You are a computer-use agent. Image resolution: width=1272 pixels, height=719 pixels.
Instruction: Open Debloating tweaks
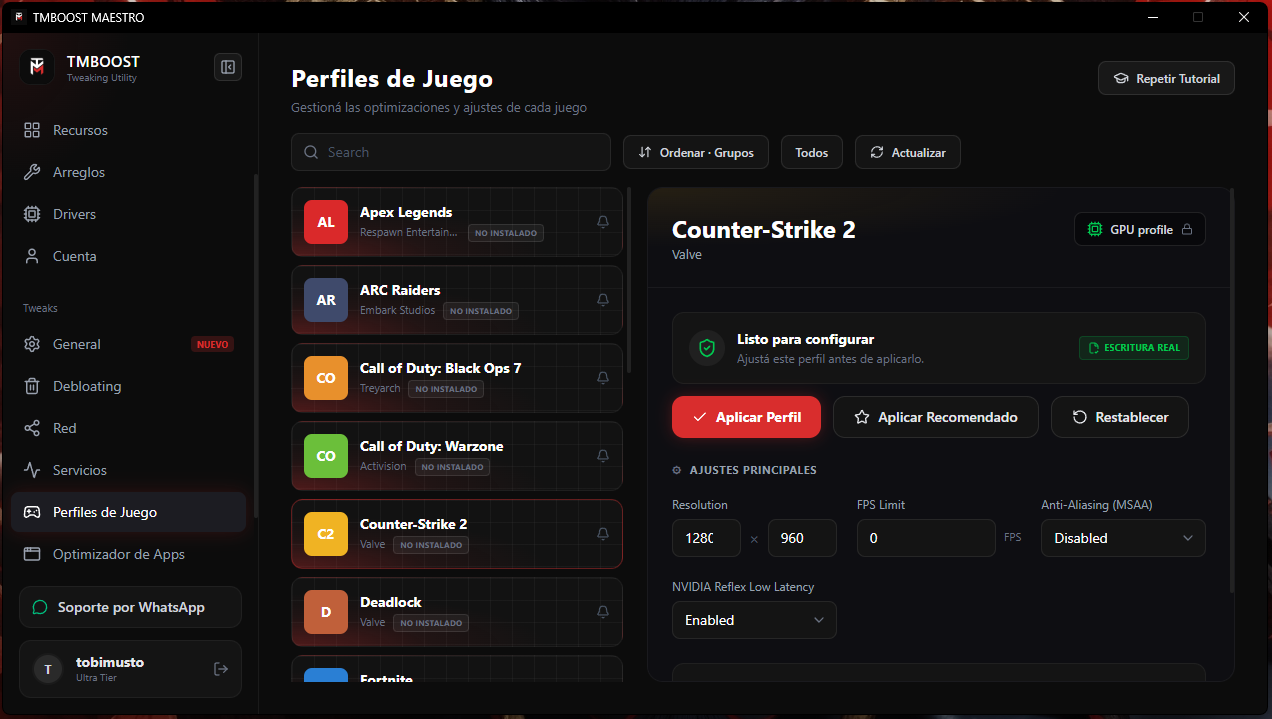coord(128,386)
